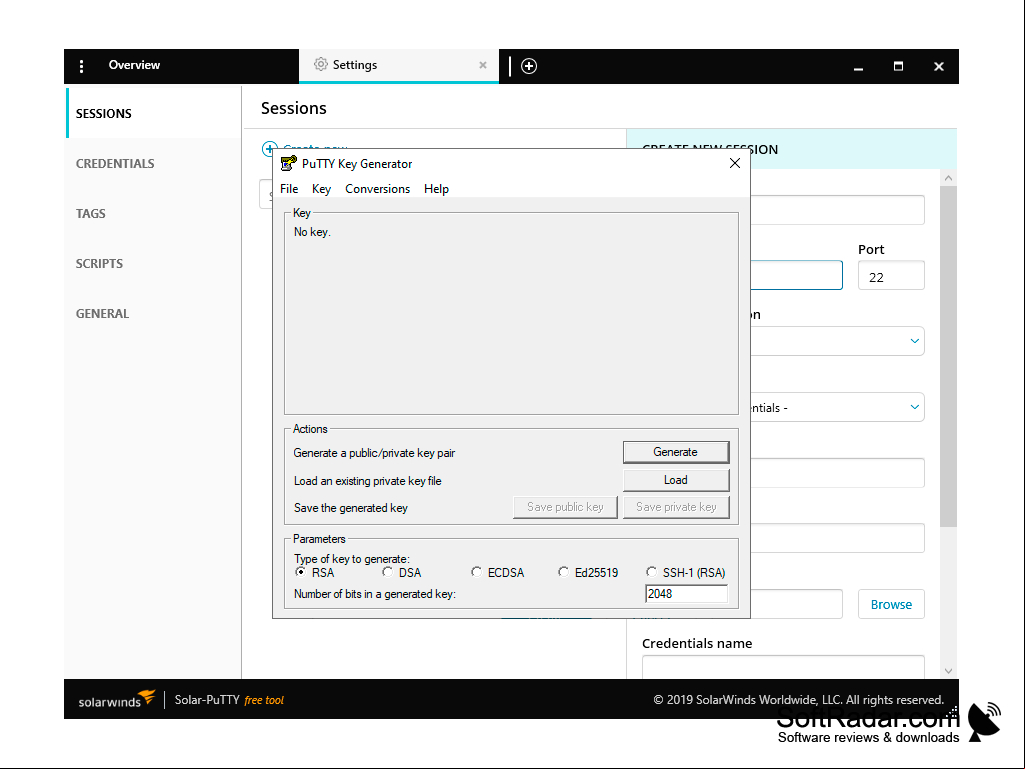
Task: Click scrollbar down arrow in session panel
Action: [949, 671]
